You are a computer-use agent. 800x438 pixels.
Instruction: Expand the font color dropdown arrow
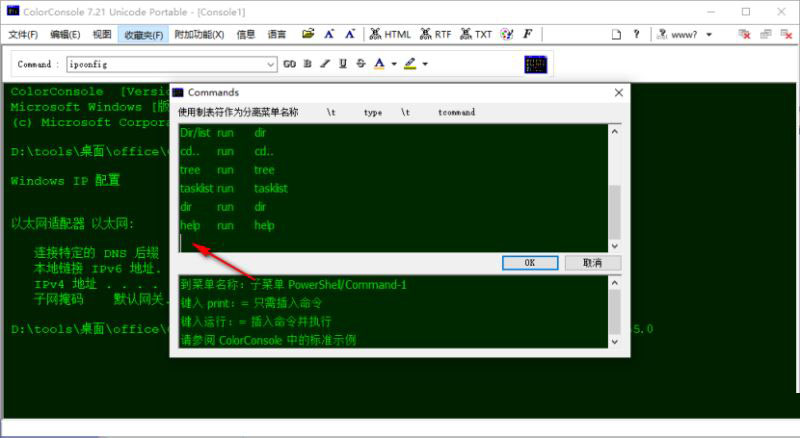pyautogui.click(x=394, y=64)
